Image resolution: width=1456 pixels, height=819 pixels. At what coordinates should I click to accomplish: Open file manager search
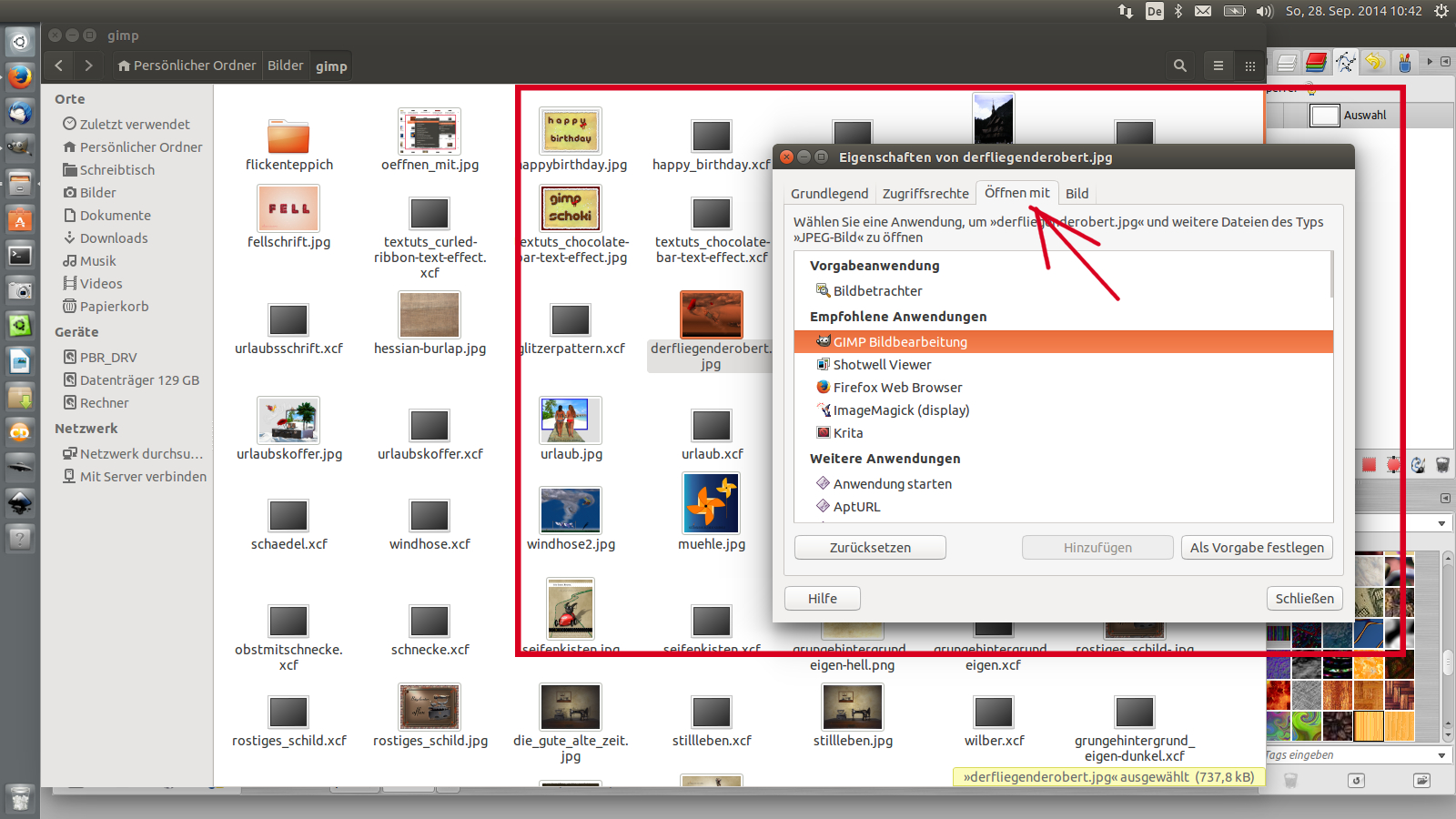pos(1180,66)
